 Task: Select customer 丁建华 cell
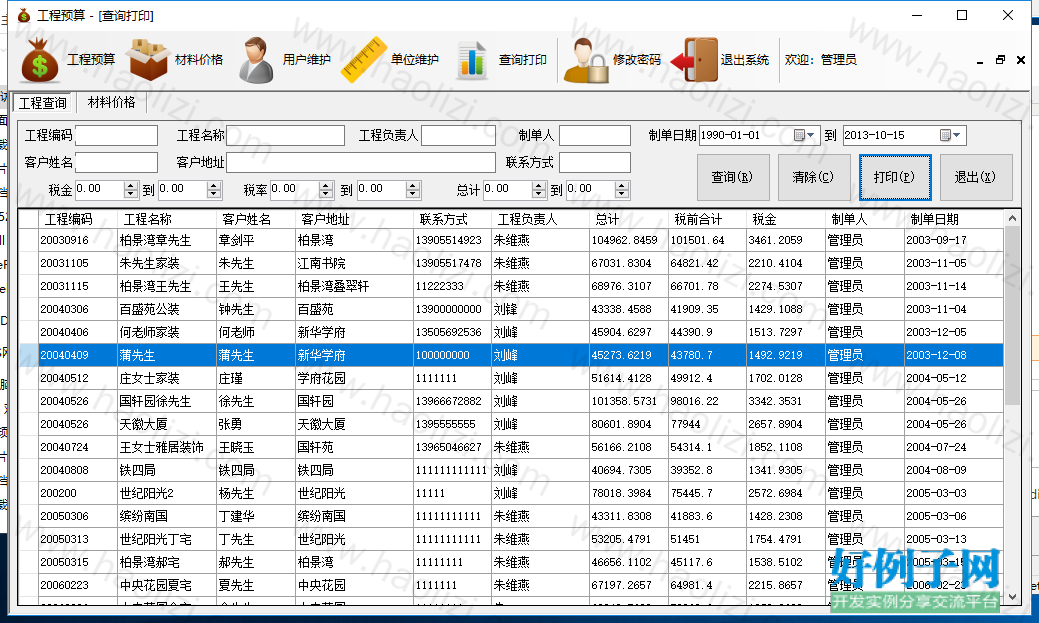(256, 516)
